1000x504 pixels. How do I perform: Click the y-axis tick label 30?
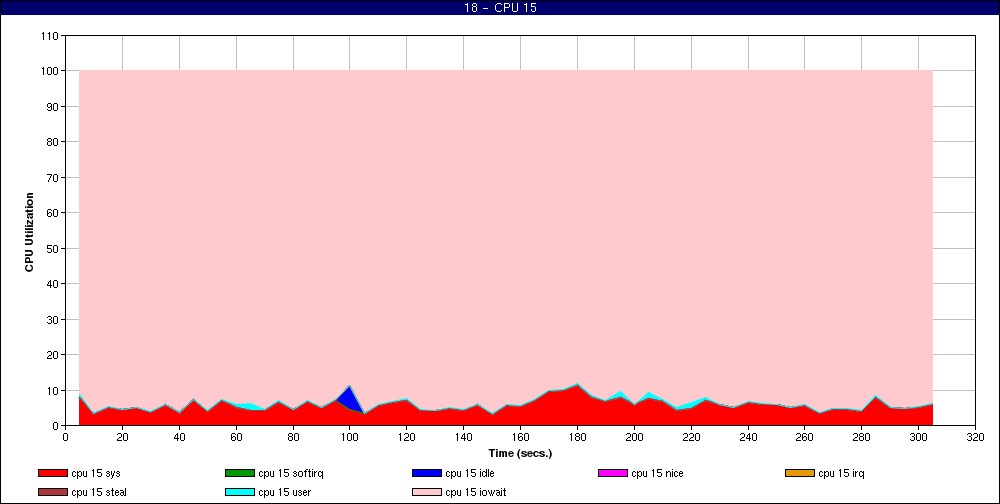click(54, 320)
